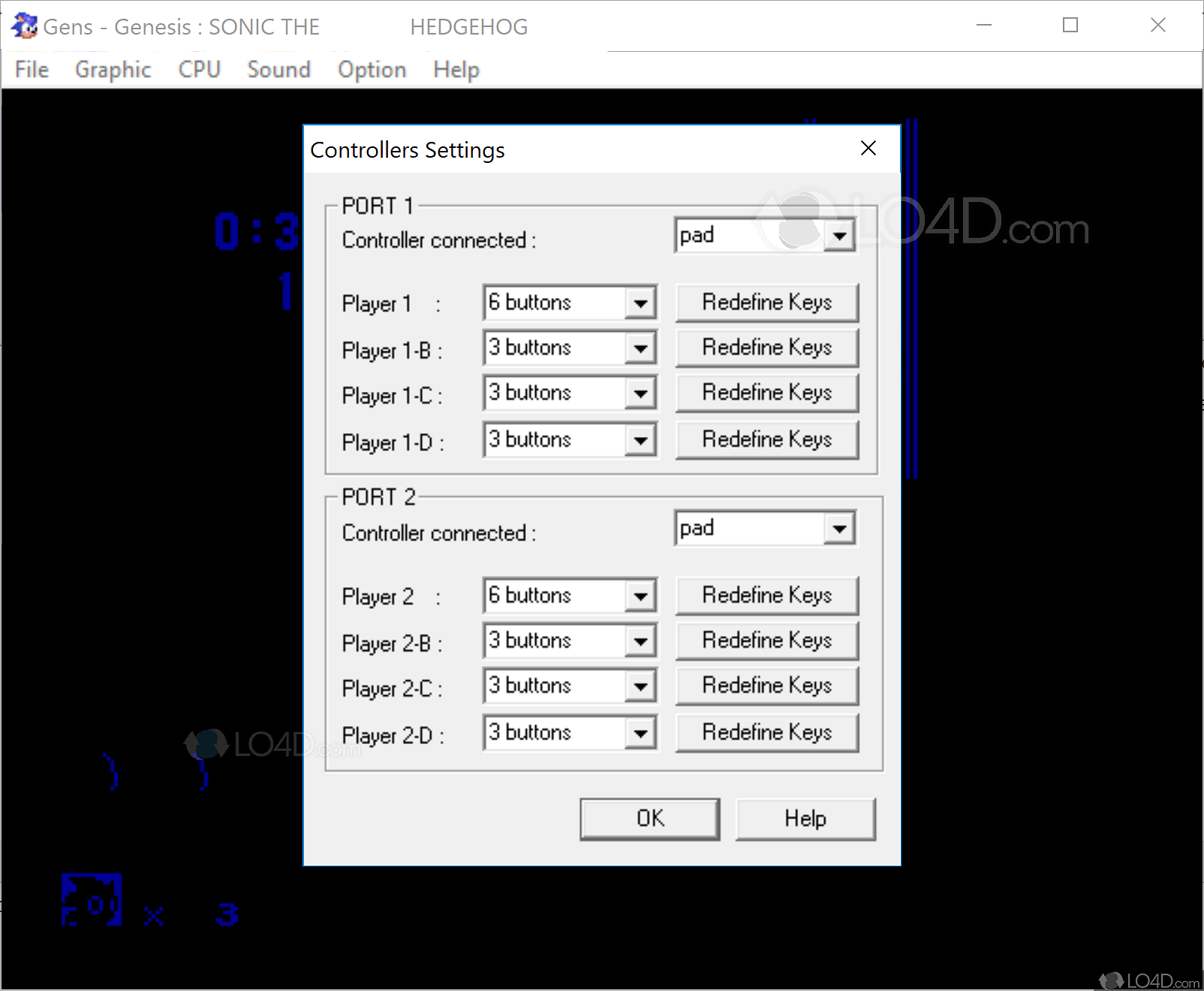The image size is (1204, 991).
Task: Click the Help button in the dialog
Action: click(x=805, y=818)
